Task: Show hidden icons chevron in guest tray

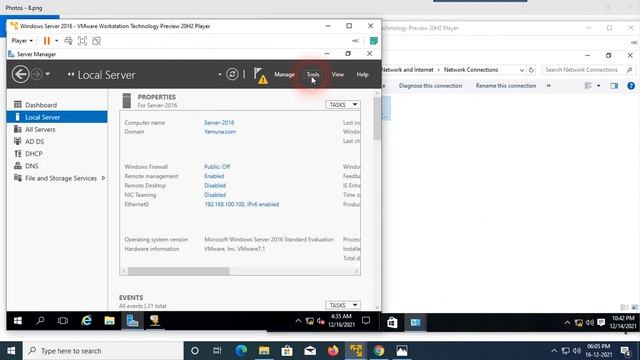Action: 298,321
